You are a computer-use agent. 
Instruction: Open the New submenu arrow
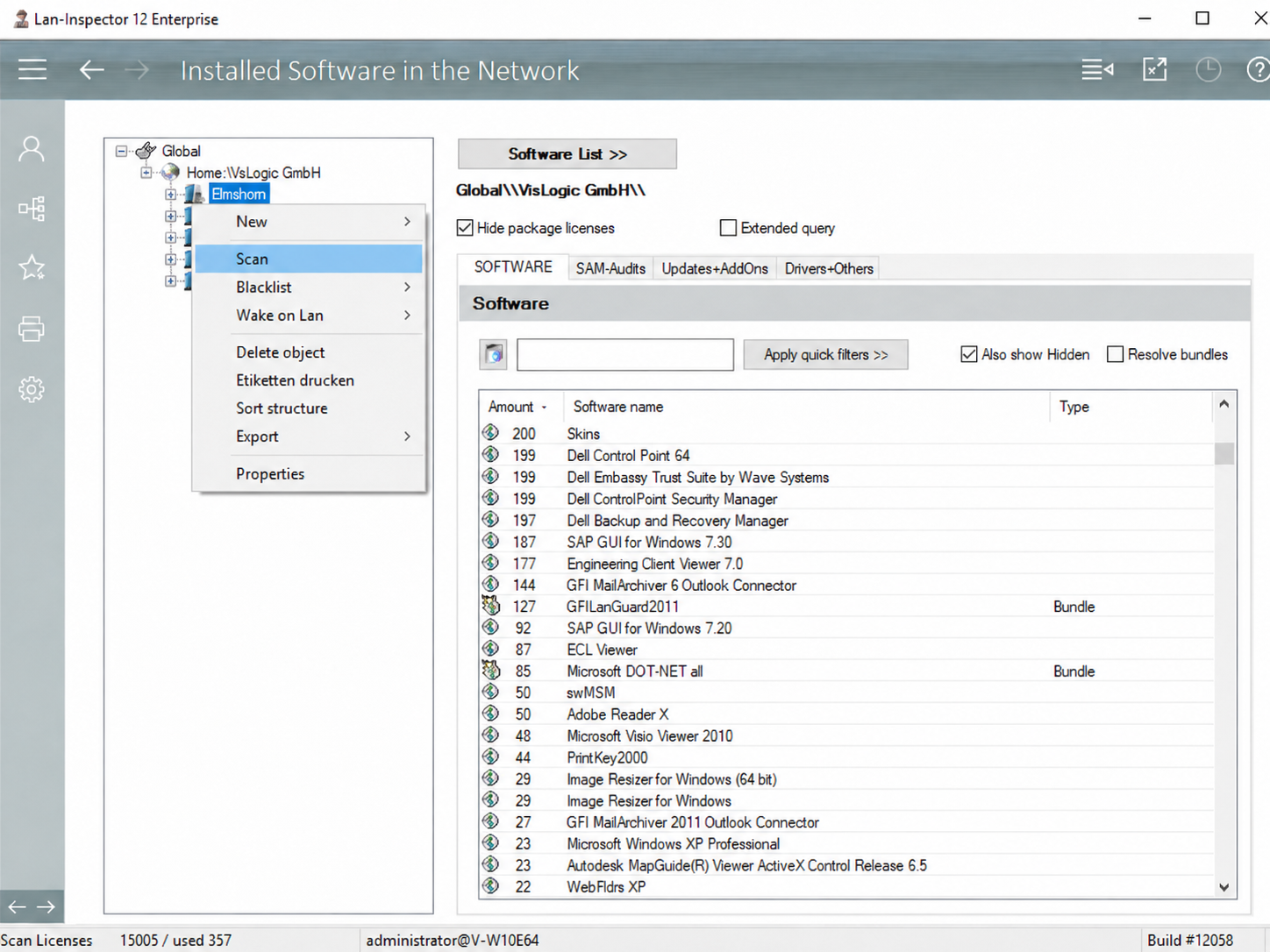click(x=407, y=222)
